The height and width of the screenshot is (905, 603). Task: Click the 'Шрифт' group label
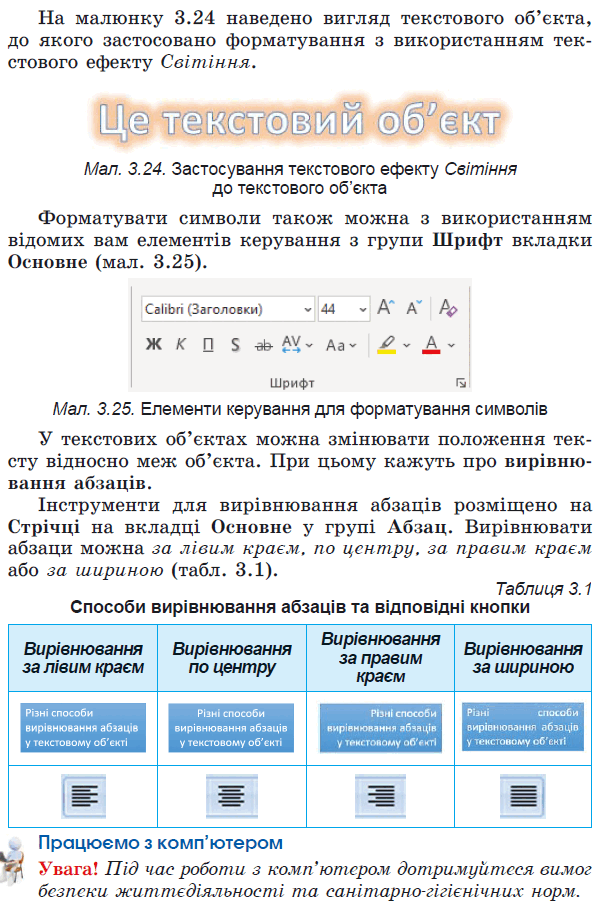click(x=292, y=383)
